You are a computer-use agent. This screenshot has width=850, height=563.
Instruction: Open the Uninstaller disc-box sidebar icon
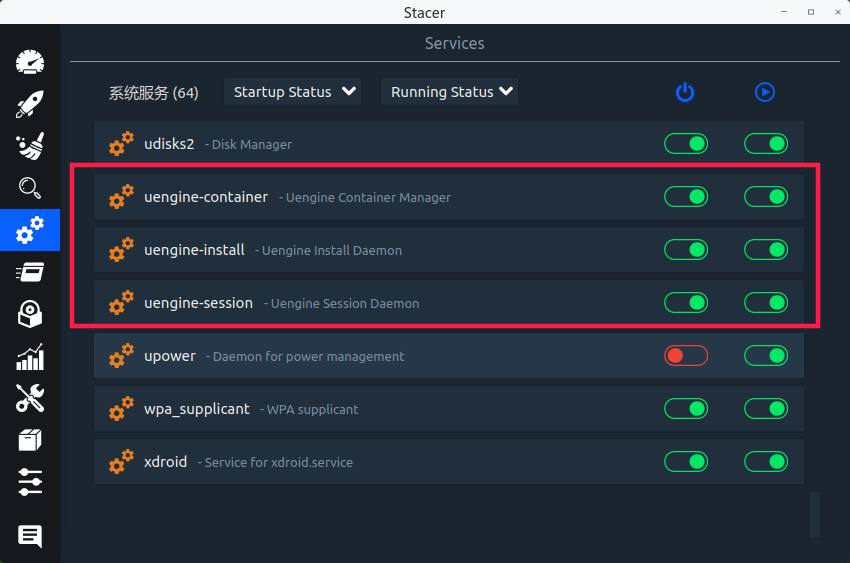30,314
